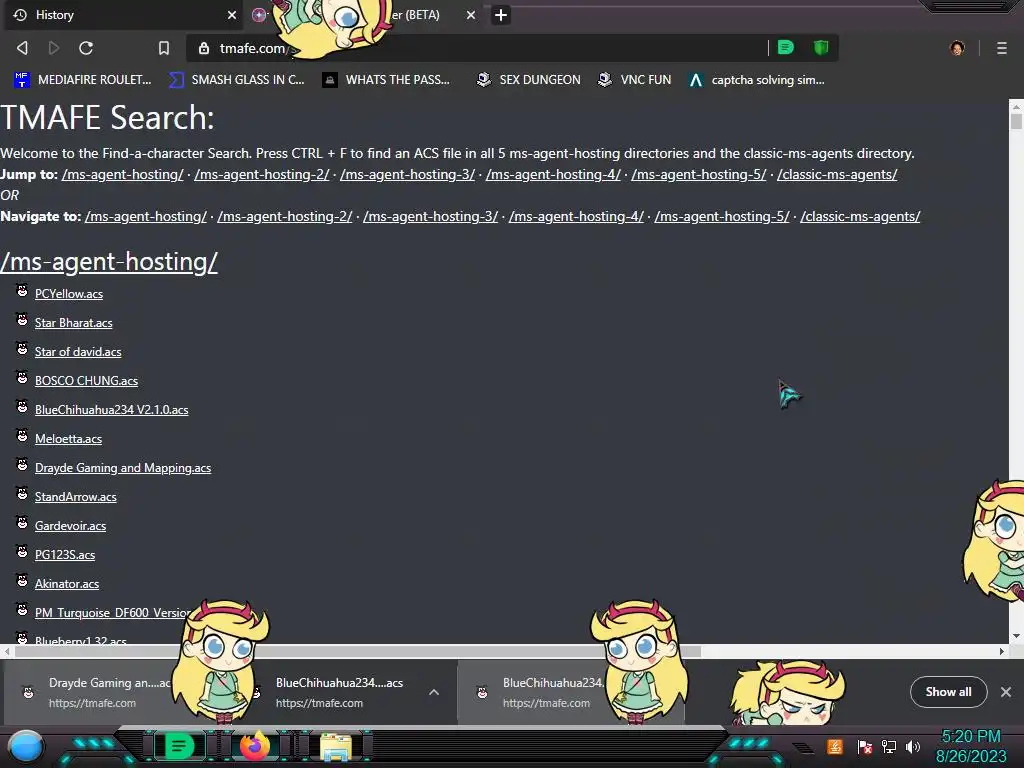Open the user profile avatar
The height and width of the screenshot is (768, 1024).
tap(957, 48)
